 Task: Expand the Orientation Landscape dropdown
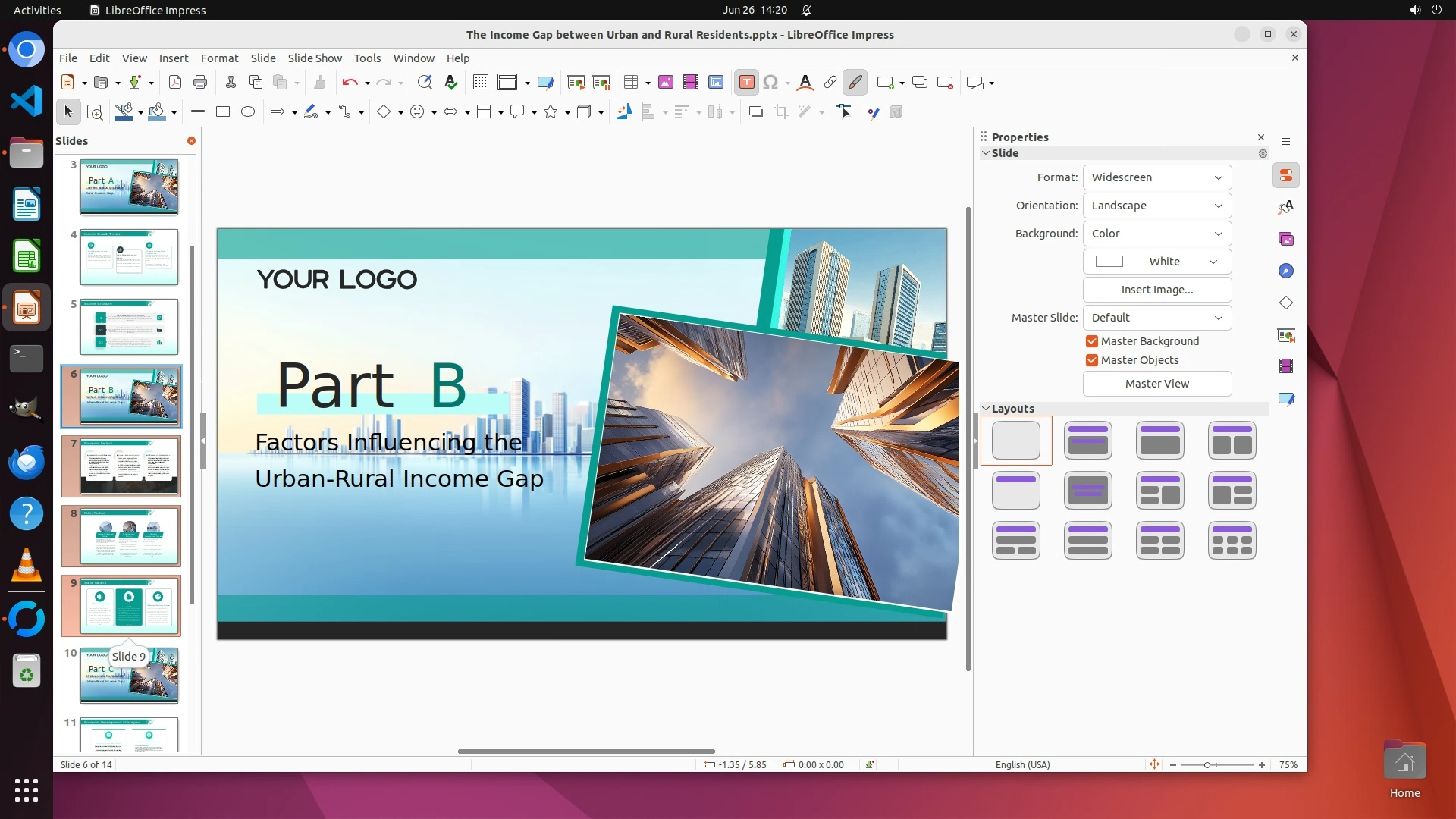[1156, 206]
